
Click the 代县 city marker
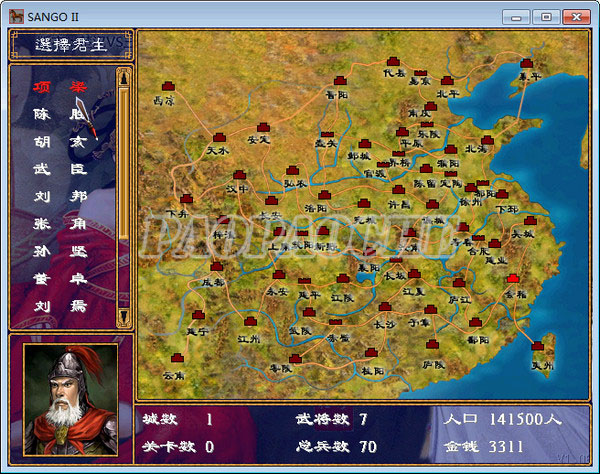click(393, 61)
